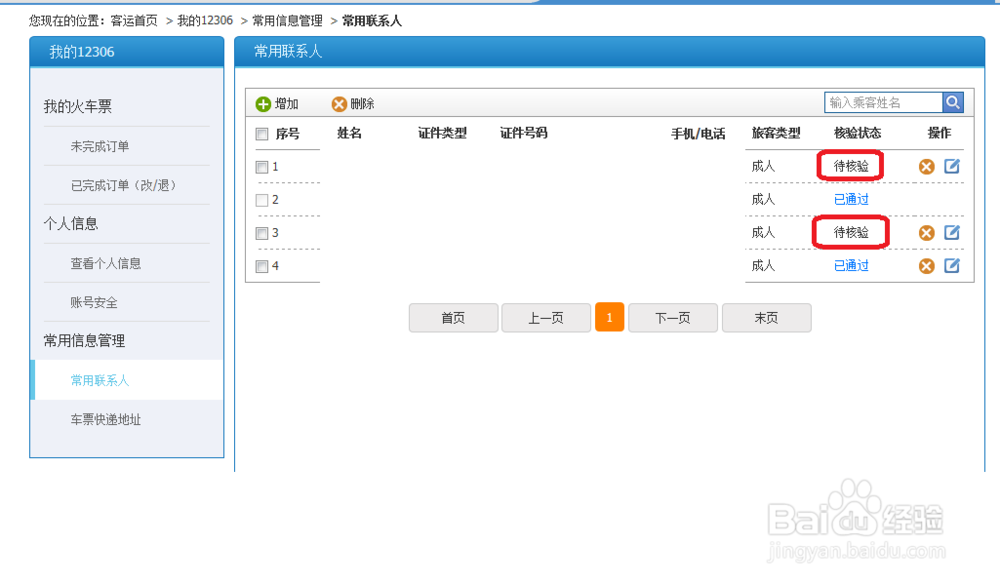Check the checkbox for row 4
Image resolution: width=1000 pixels, height=585 pixels.
tap(261, 267)
